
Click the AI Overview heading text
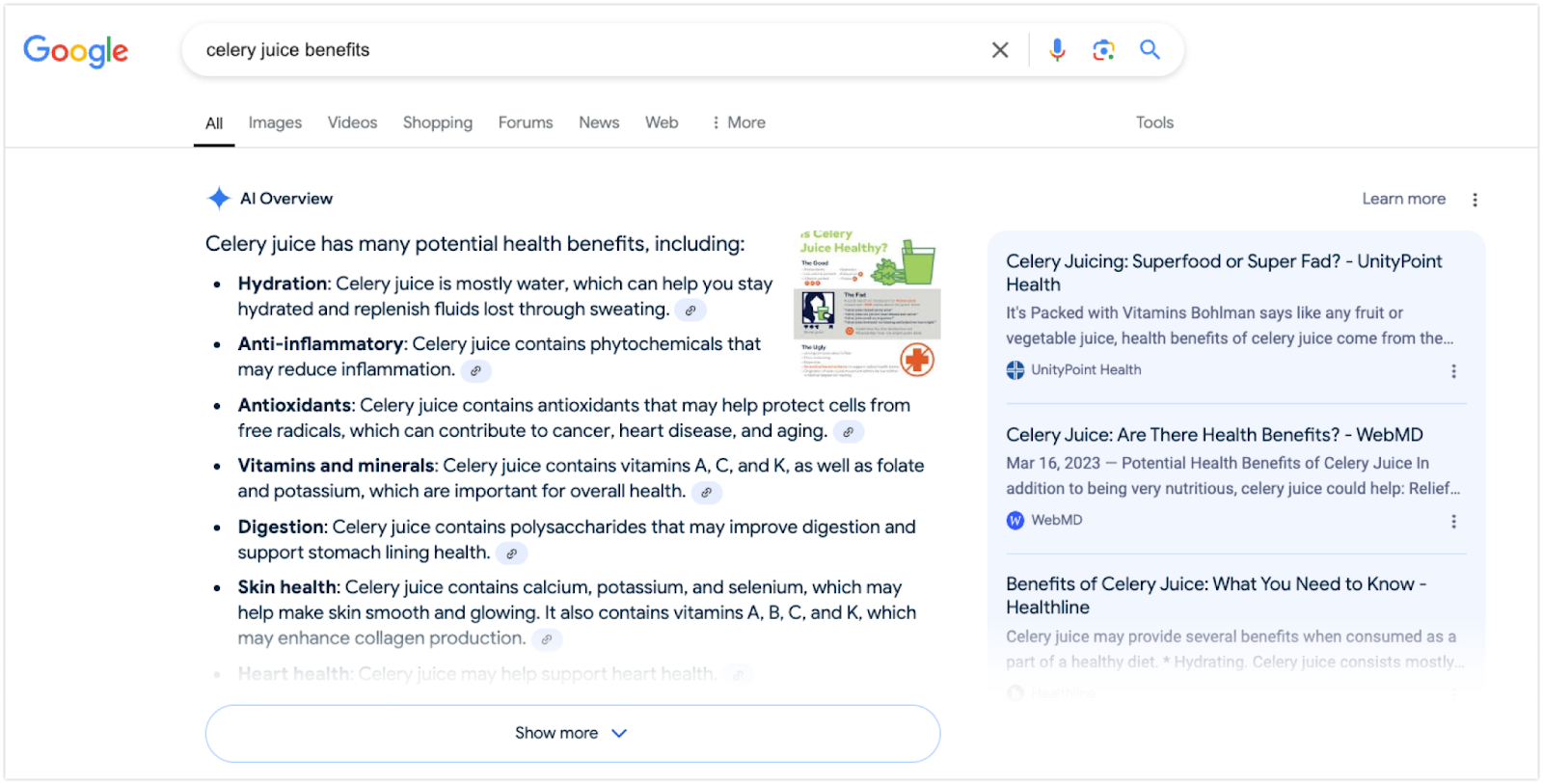tap(286, 199)
